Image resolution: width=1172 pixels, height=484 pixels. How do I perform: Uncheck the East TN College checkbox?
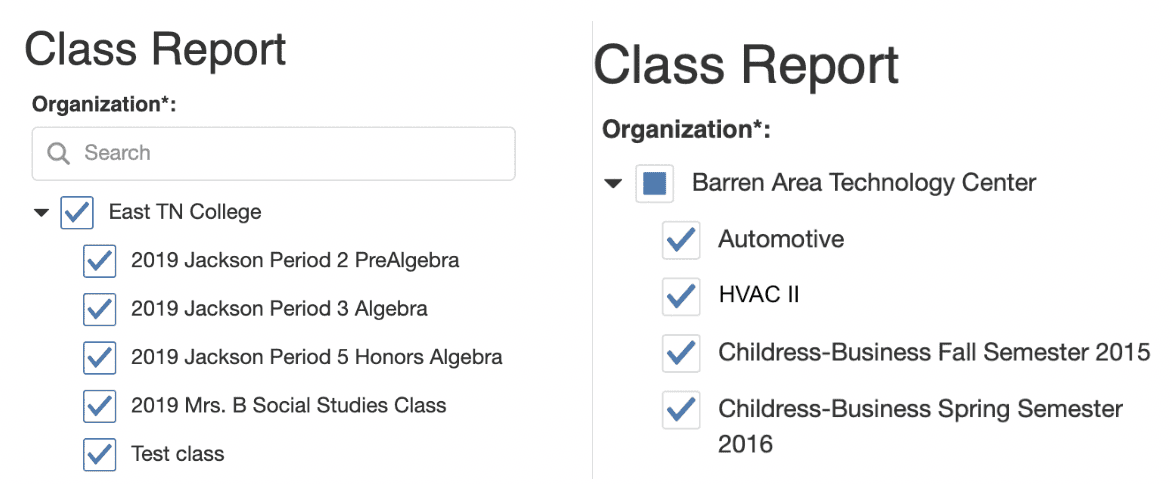pyautogui.click(x=77, y=212)
